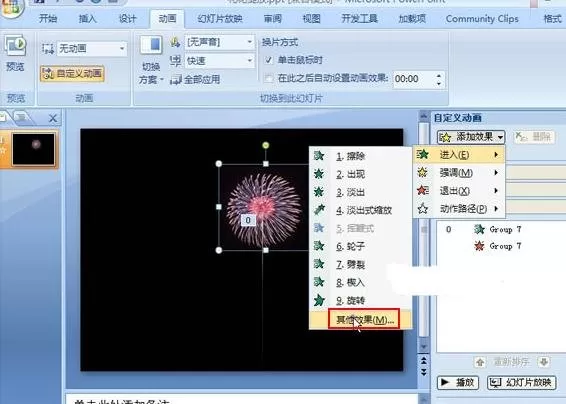
Task: Choose the 8. 楔入 entrance effect
Action: [x=361, y=282]
